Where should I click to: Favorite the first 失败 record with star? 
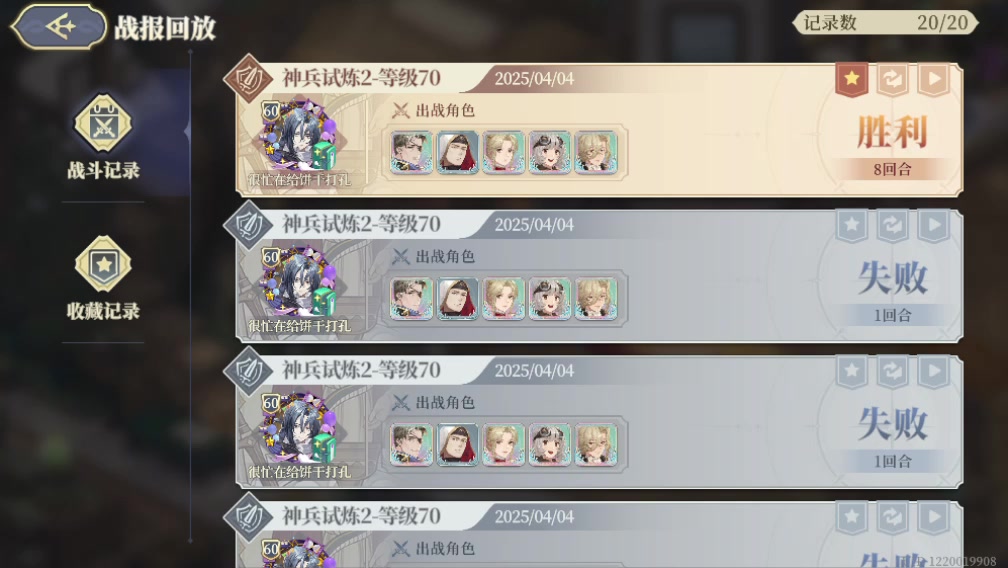click(x=852, y=226)
